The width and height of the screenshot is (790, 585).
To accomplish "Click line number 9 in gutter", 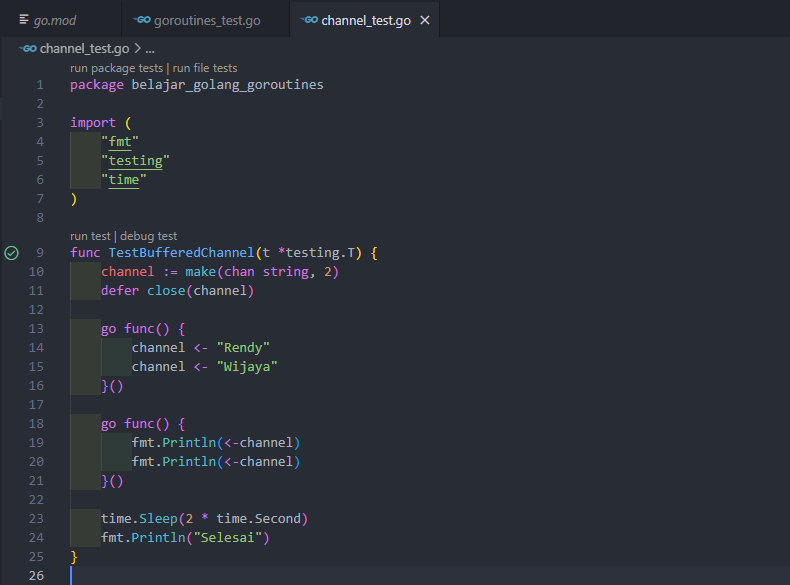I will pos(40,252).
